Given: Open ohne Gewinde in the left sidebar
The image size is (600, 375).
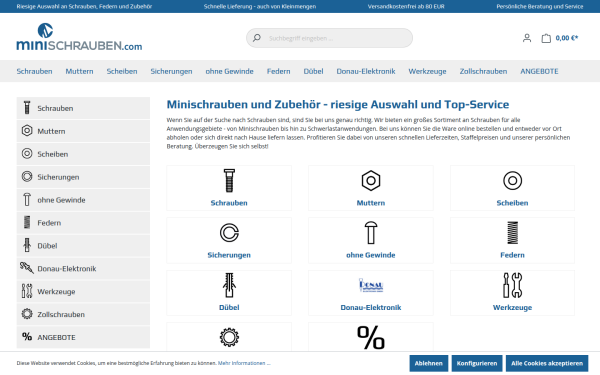Looking at the screenshot, I should [83, 200].
